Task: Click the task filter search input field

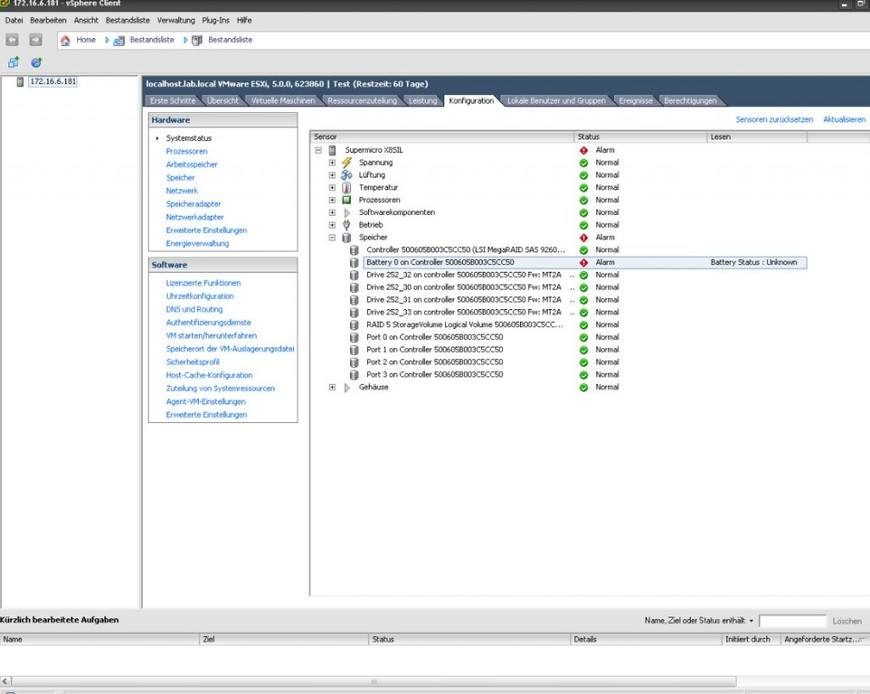Action: tap(792, 621)
